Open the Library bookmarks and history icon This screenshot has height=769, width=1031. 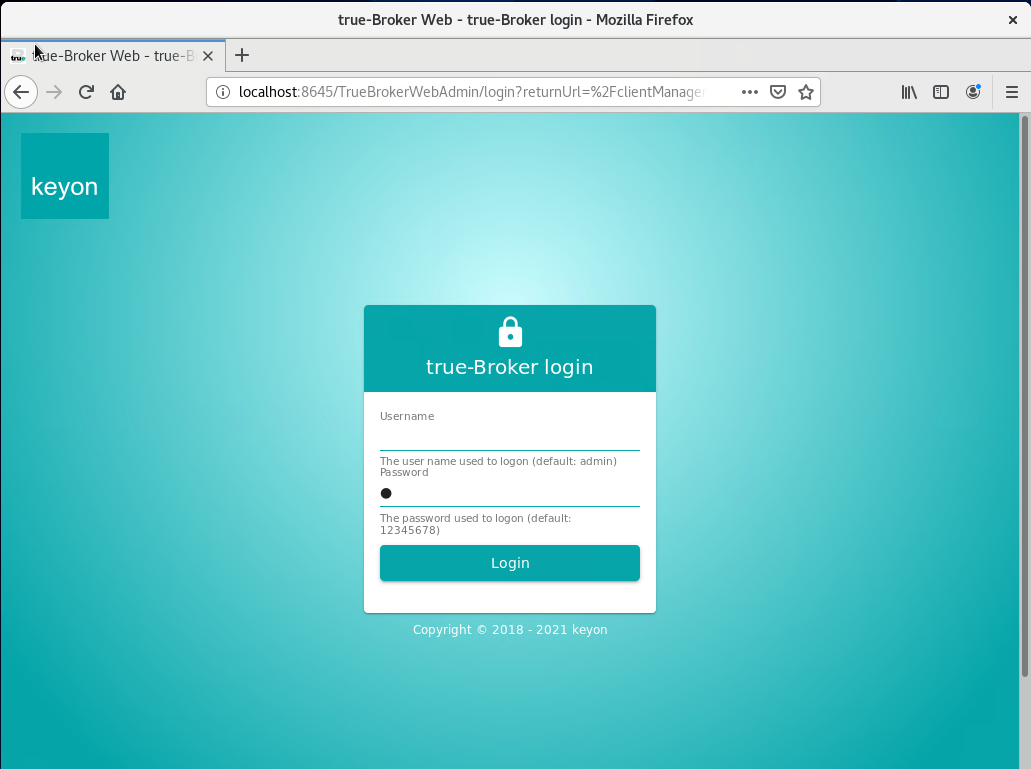coord(909,92)
